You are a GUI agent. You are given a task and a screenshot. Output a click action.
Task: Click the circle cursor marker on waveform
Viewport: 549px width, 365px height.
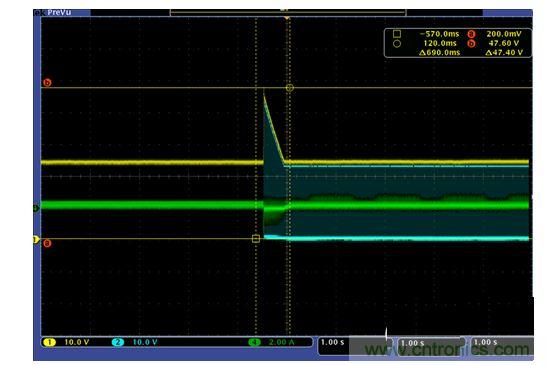290,88
